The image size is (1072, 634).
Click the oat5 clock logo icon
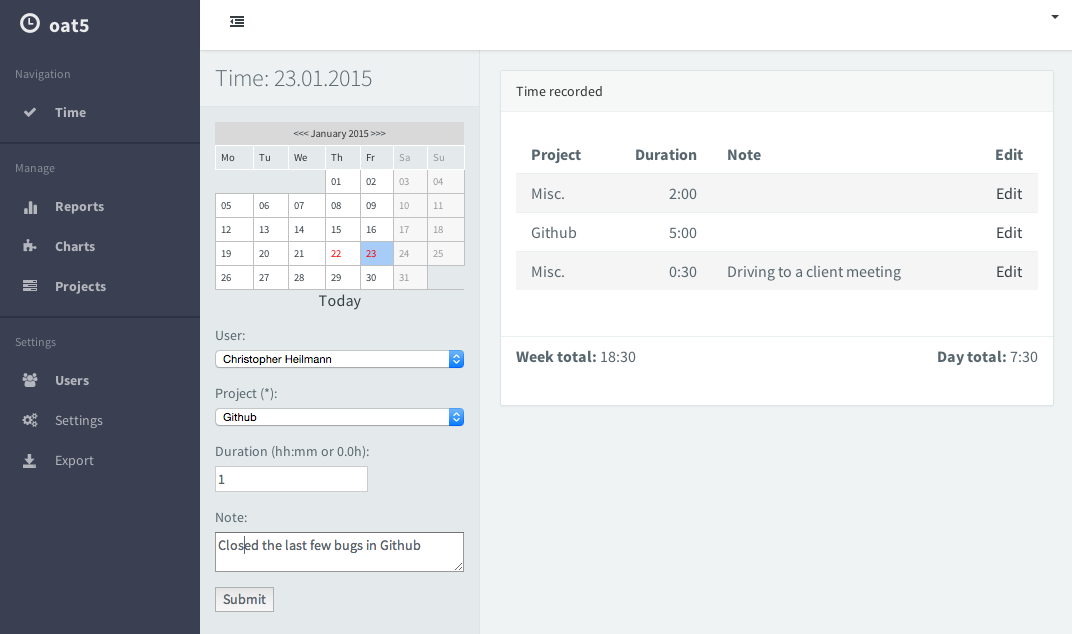(30, 24)
